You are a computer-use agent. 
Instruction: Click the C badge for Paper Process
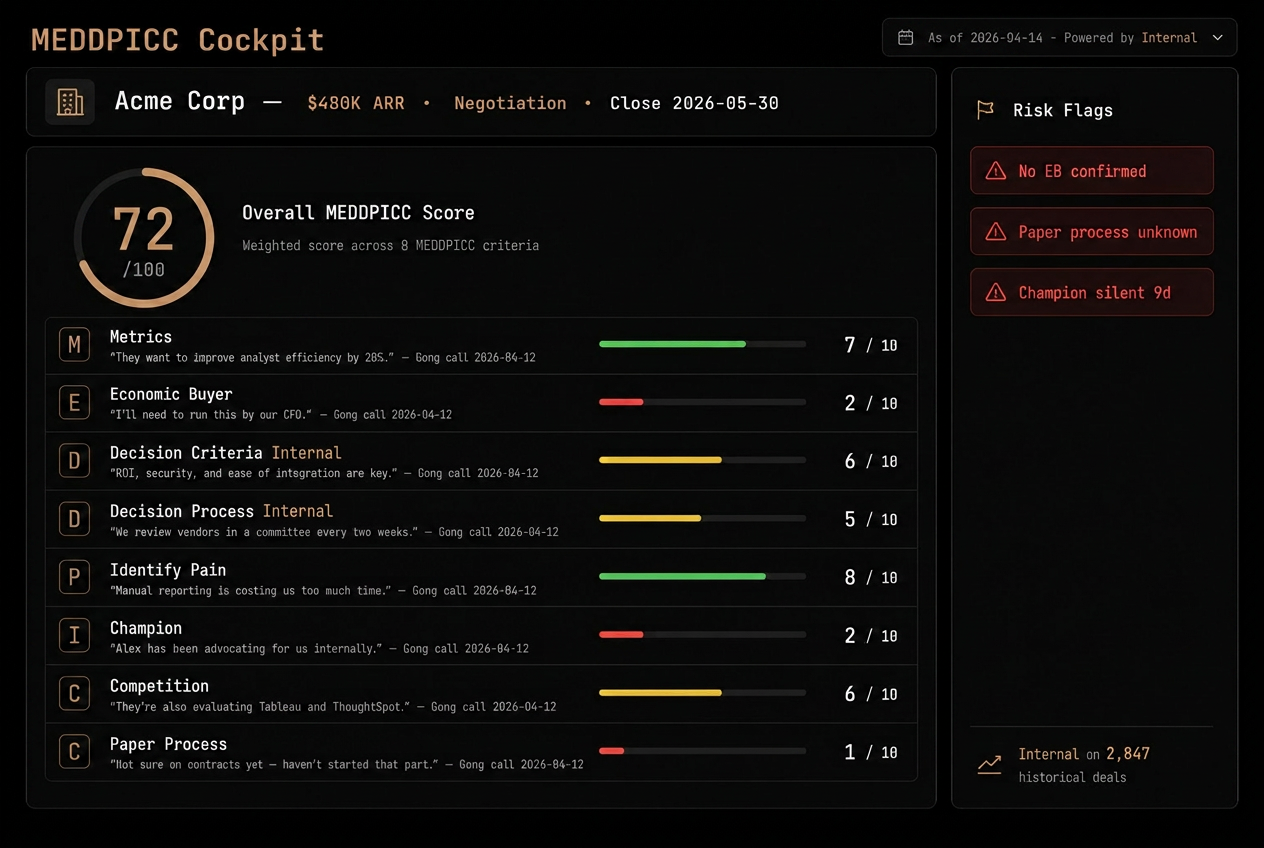pyautogui.click(x=74, y=752)
